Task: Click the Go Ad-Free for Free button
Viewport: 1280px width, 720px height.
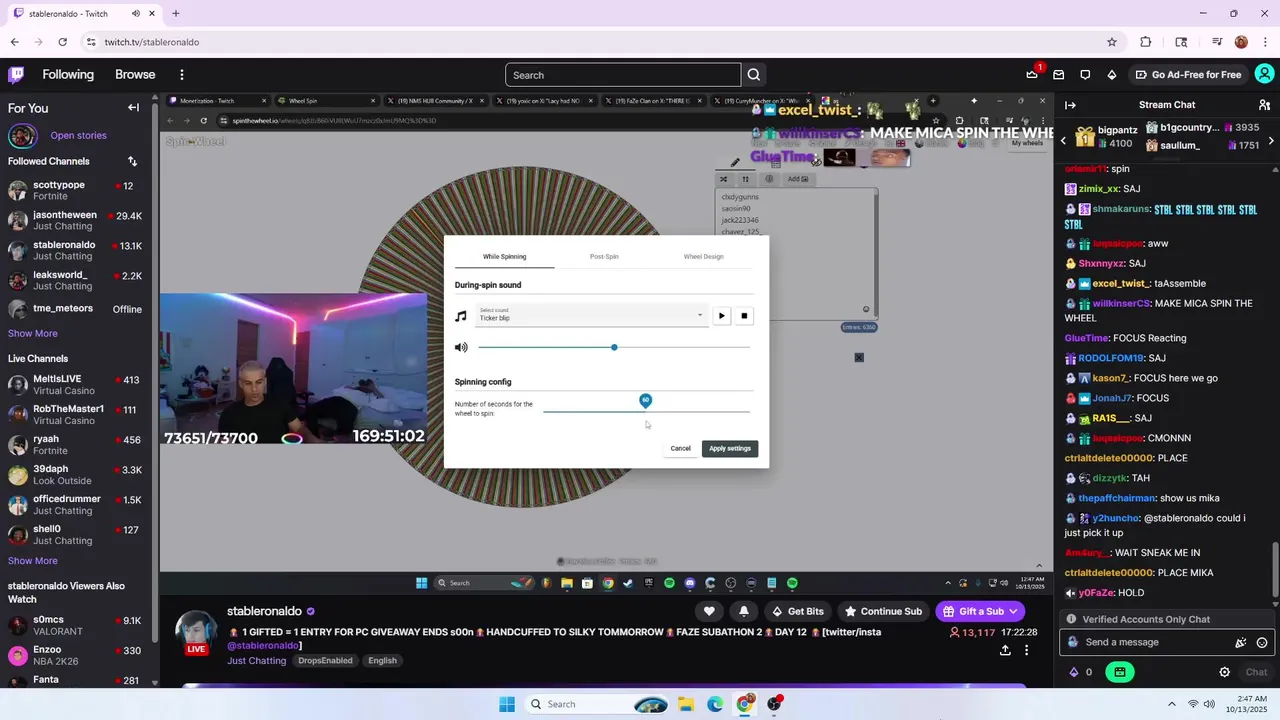Action: coord(1187,75)
